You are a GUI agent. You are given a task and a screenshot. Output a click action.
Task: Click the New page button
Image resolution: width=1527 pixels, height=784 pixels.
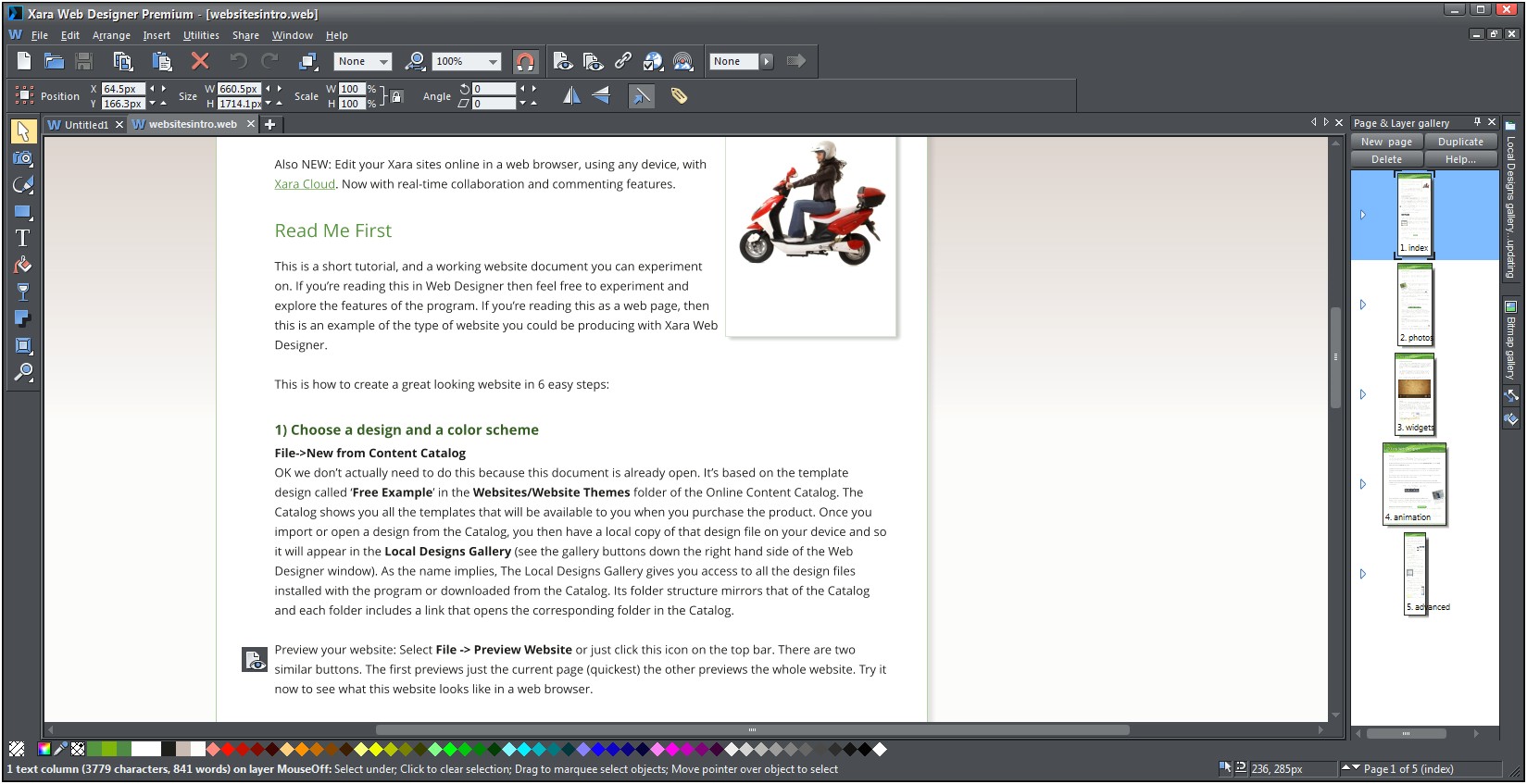[x=1386, y=142]
